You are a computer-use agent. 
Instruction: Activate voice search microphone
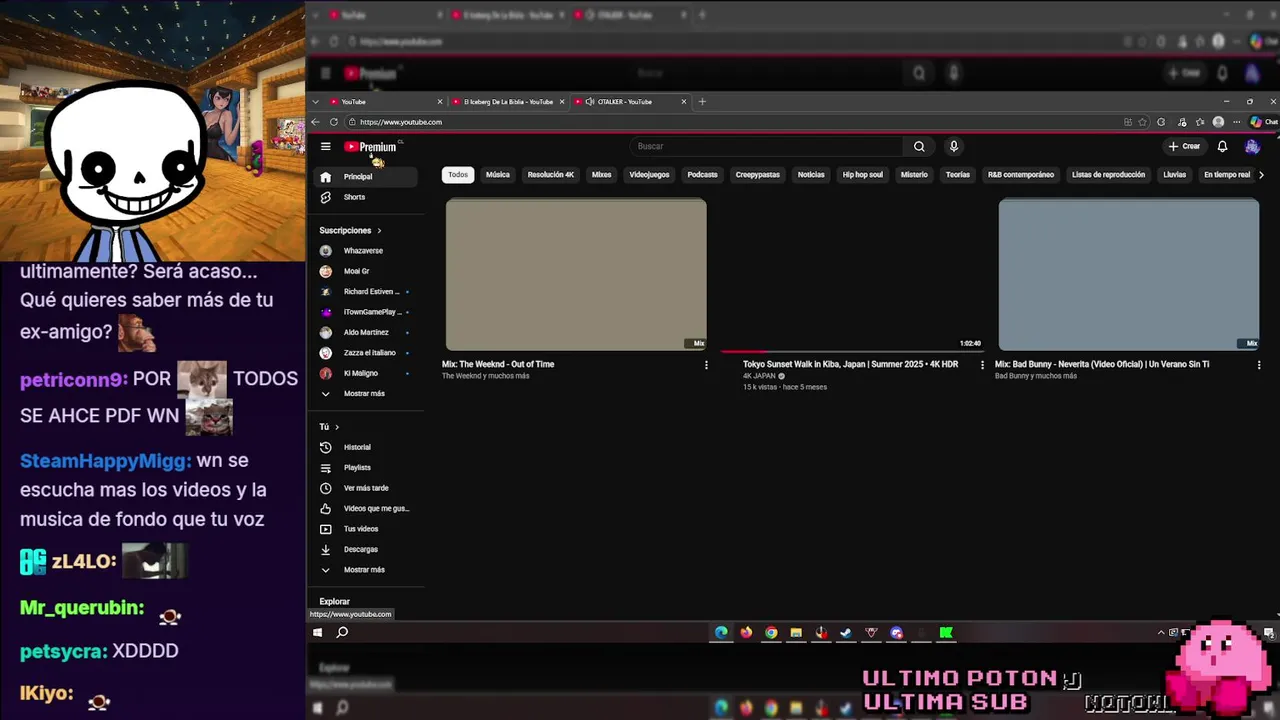[x=954, y=146]
